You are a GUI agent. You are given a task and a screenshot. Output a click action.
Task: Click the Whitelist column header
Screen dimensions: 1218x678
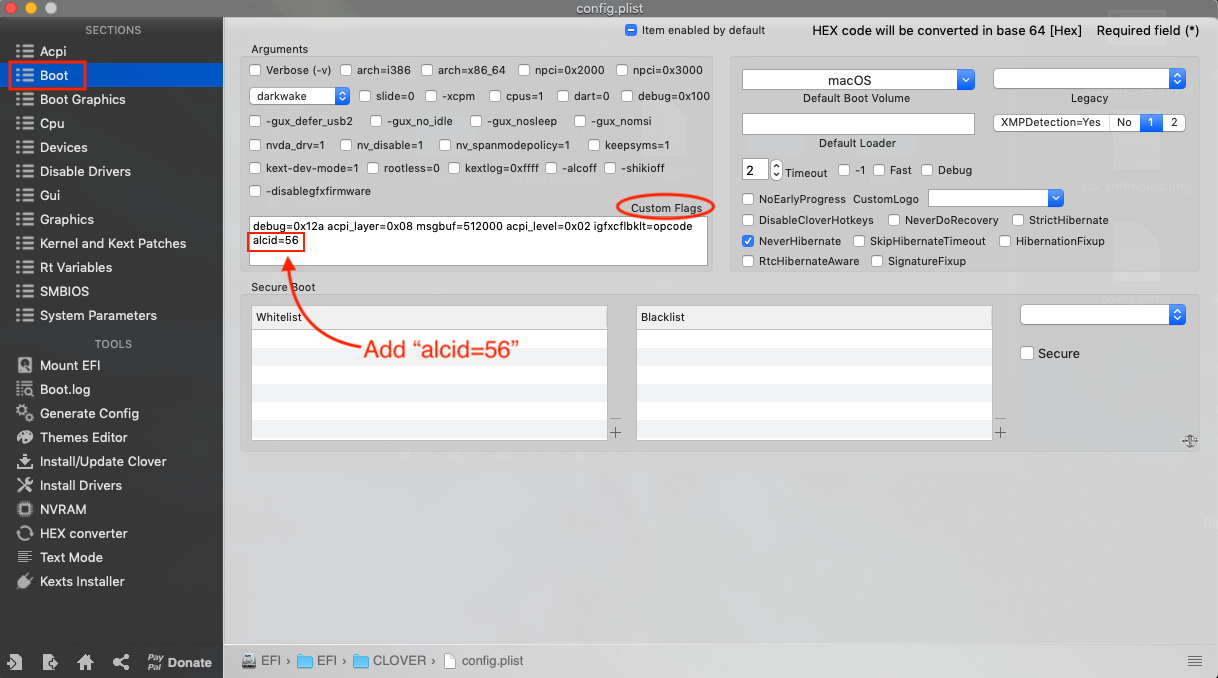pyautogui.click(x=429, y=317)
